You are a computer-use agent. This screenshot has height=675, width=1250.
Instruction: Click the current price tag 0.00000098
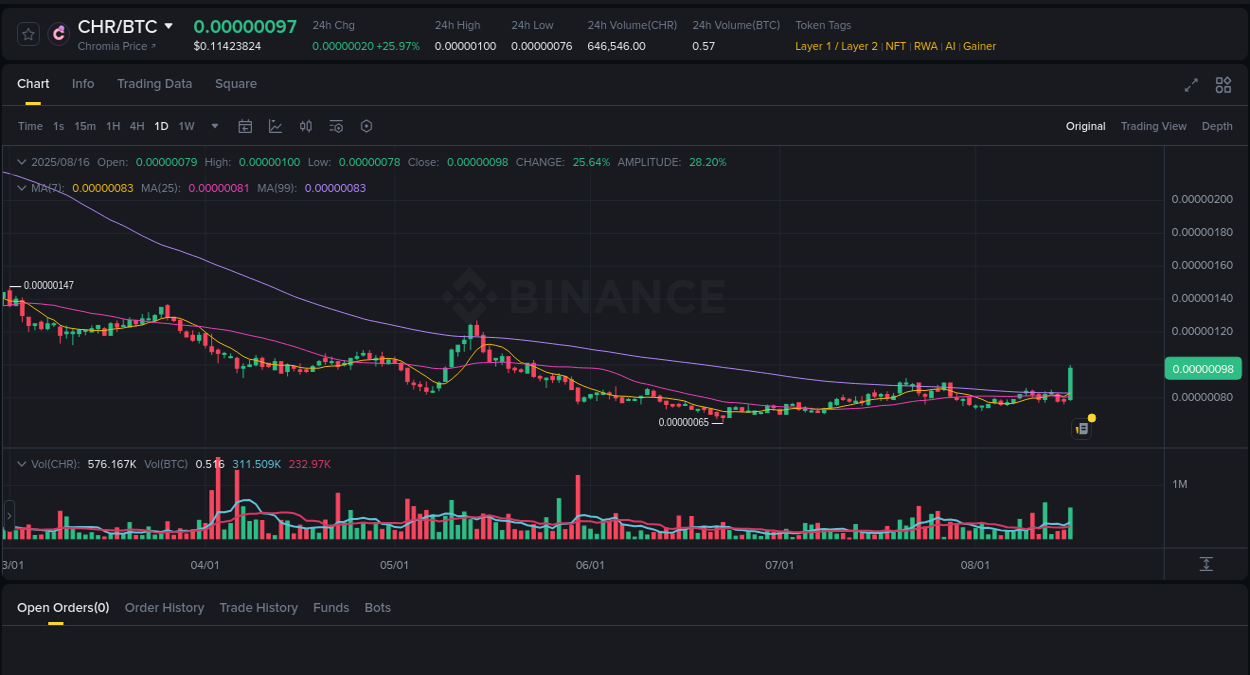pyautogui.click(x=1203, y=369)
